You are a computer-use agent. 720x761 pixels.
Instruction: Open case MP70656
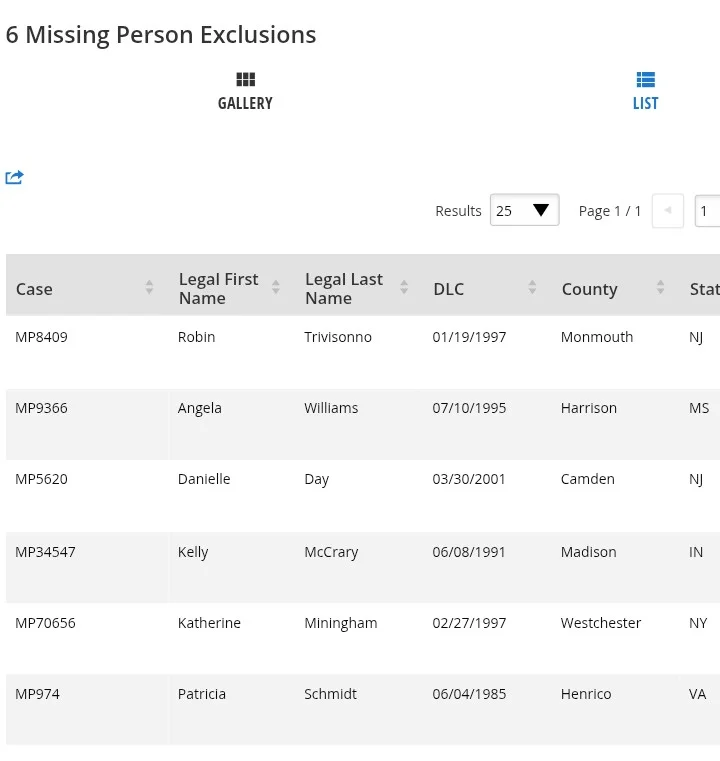click(45, 623)
